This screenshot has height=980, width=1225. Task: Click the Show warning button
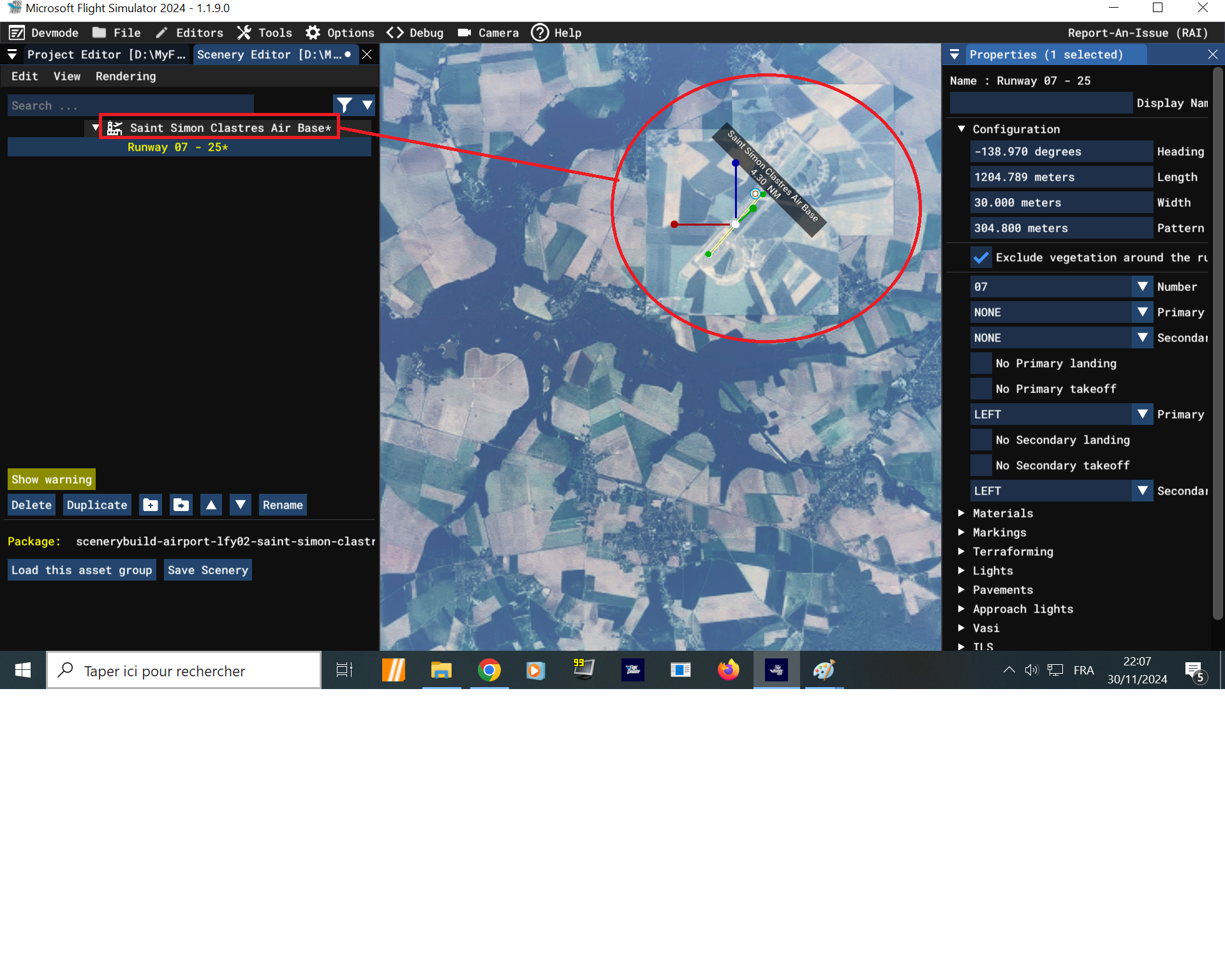coord(52,480)
